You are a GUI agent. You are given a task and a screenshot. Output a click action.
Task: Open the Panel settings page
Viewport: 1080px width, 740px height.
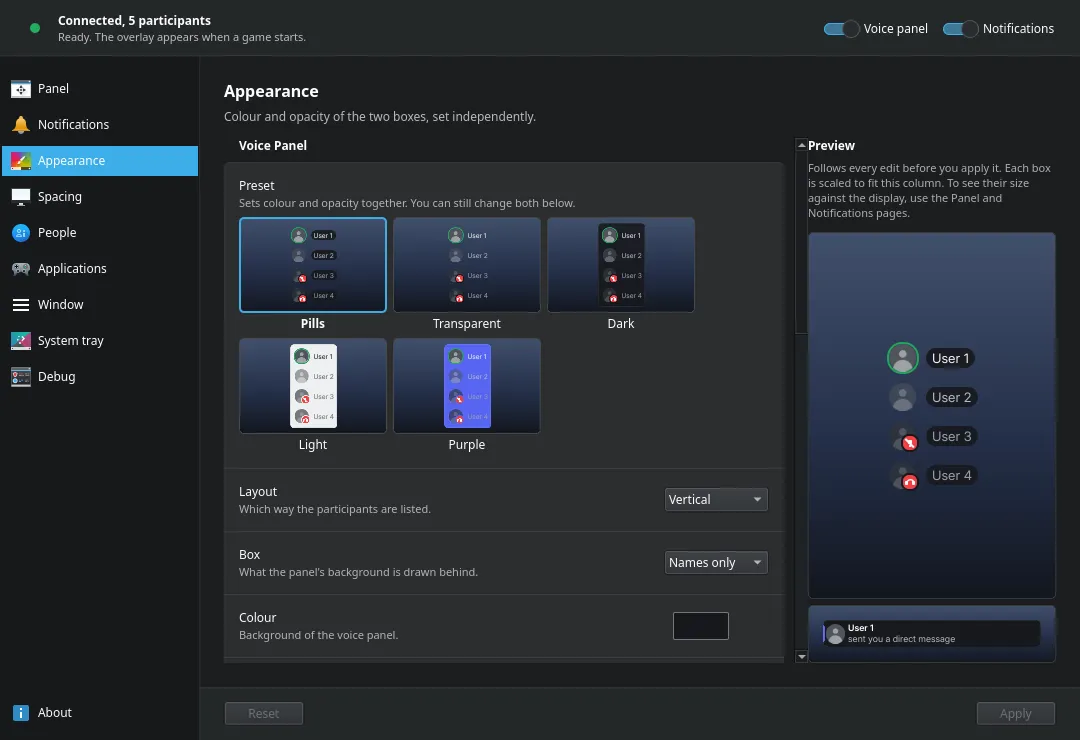[100, 89]
